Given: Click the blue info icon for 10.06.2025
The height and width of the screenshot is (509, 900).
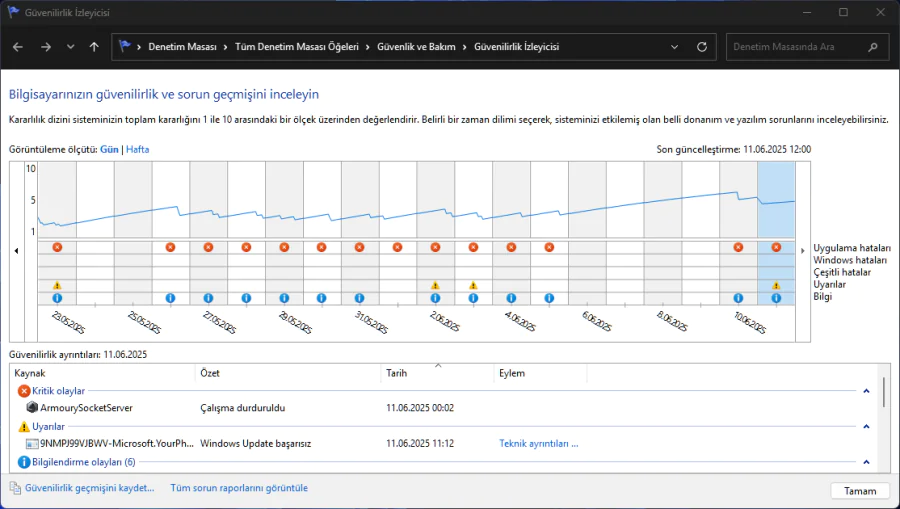Looking at the screenshot, I should (738, 298).
